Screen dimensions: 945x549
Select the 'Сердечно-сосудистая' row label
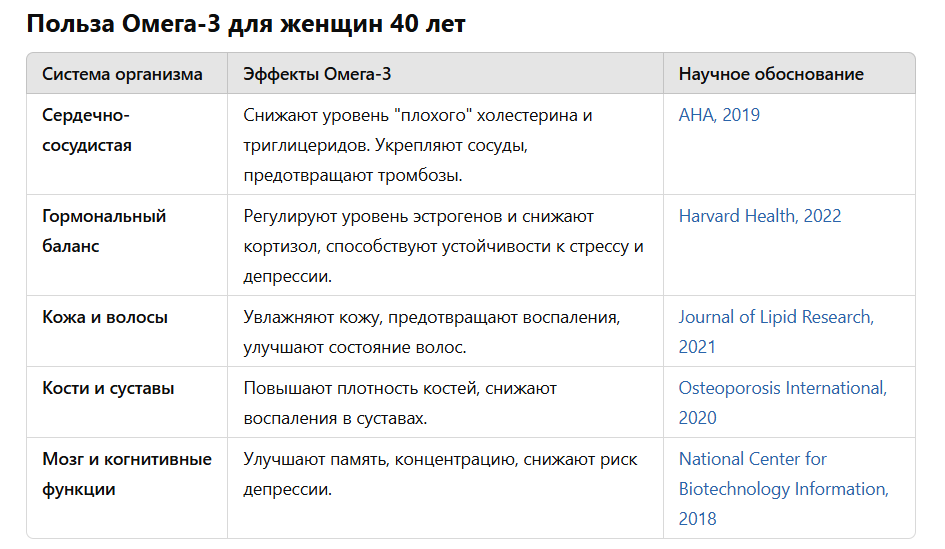click(87, 130)
